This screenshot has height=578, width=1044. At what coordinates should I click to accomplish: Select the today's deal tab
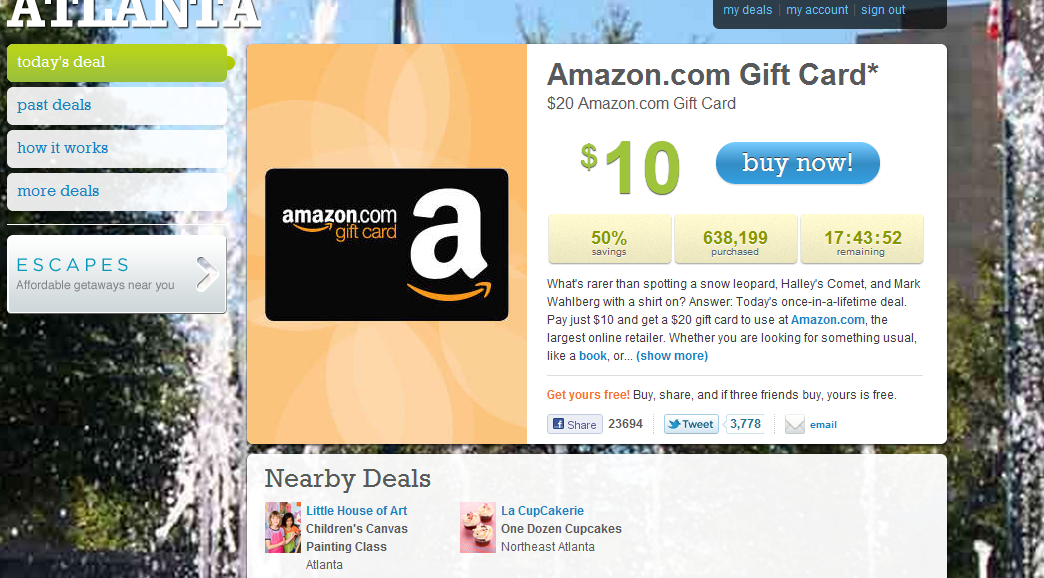117,63
